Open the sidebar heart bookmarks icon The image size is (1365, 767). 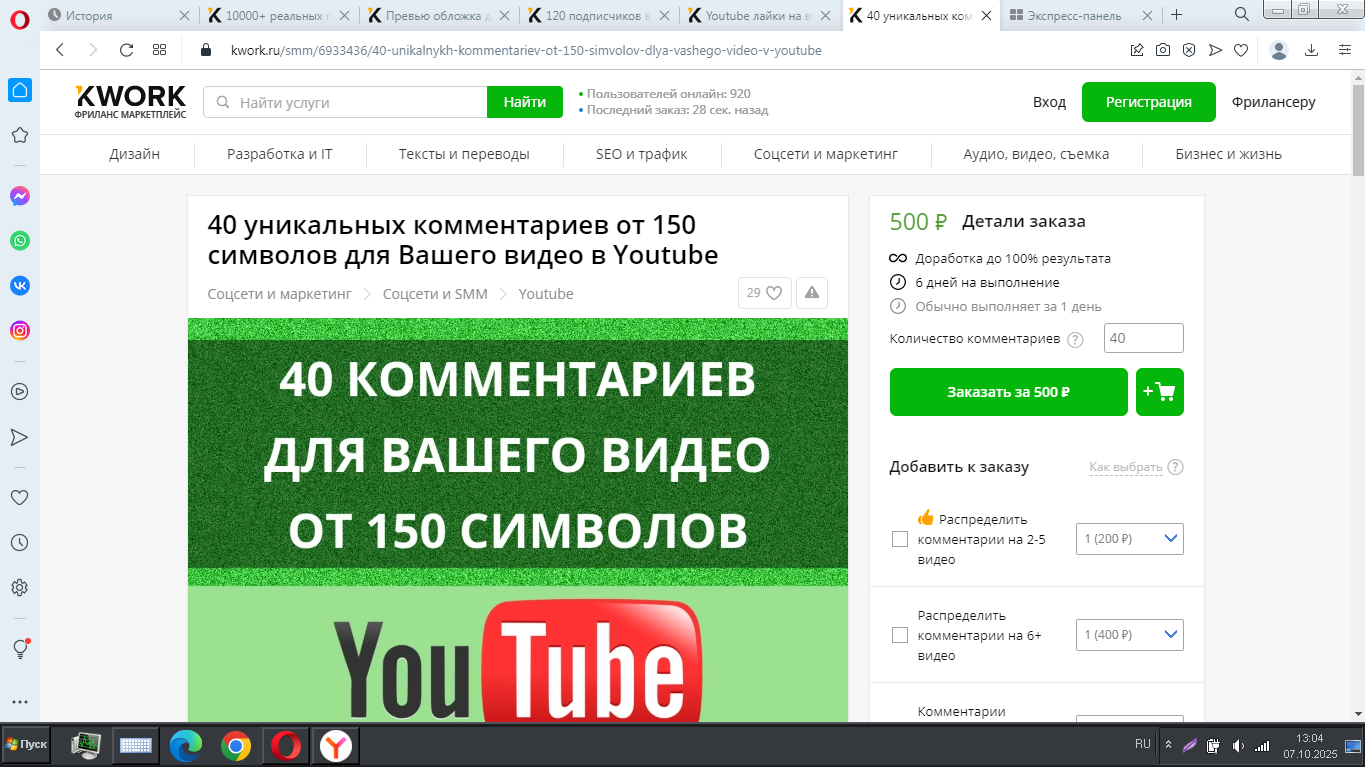click(19, 497)
